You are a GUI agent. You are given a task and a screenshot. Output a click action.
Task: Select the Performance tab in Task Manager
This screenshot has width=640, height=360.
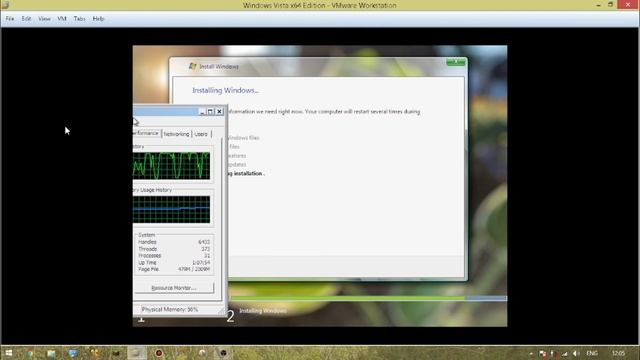(x=146, y=133)
